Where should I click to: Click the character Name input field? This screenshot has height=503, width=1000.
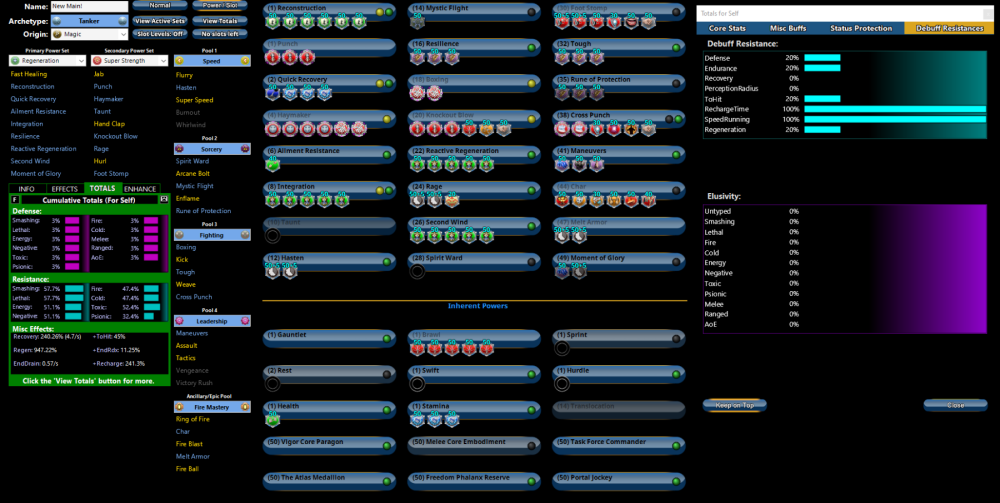(89, 6)
